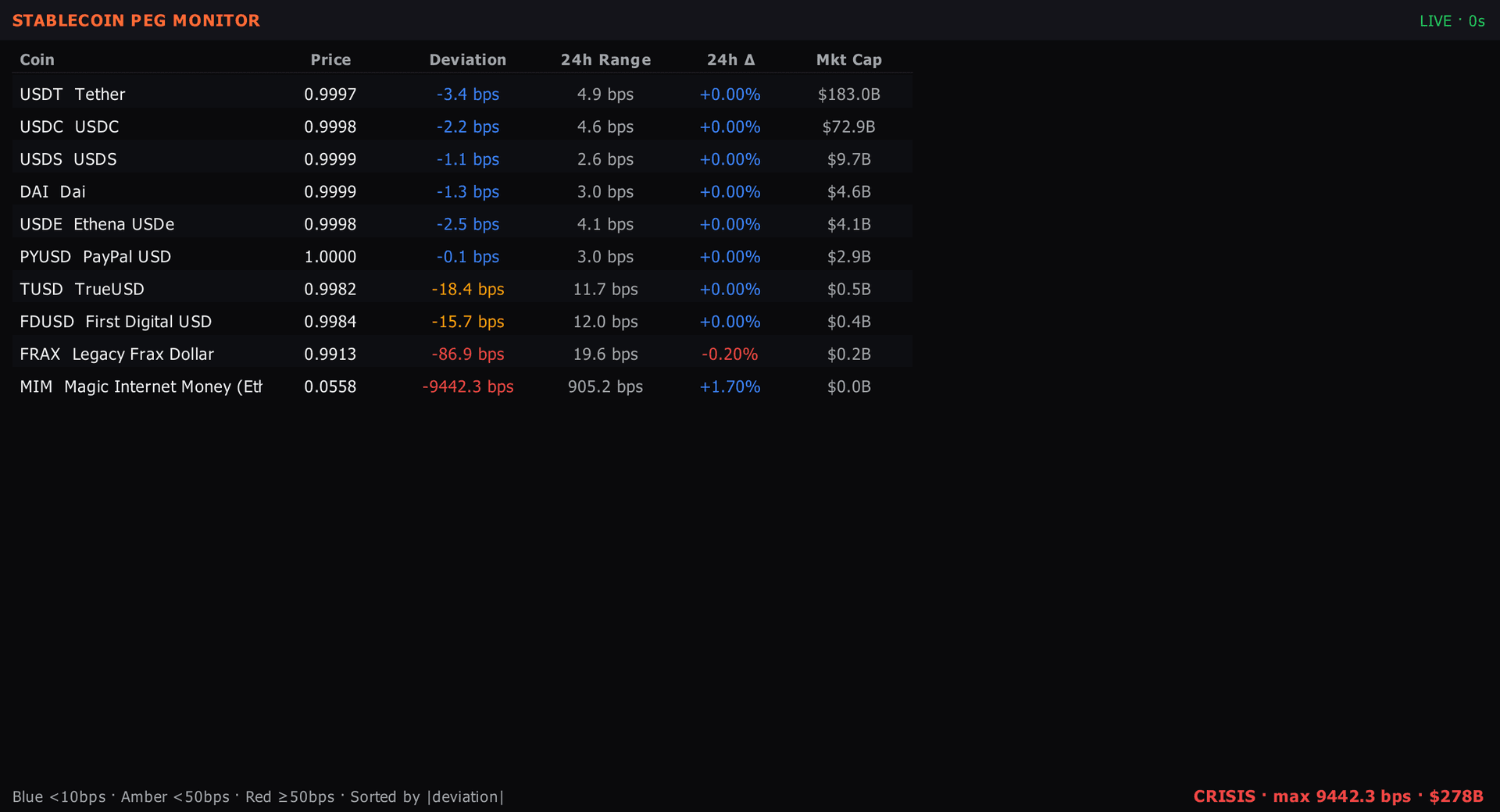Image resolution: width=1500 pixels, height=812 pixels.
Task: Click the $0.5B market cap
Action: [849, 290]
